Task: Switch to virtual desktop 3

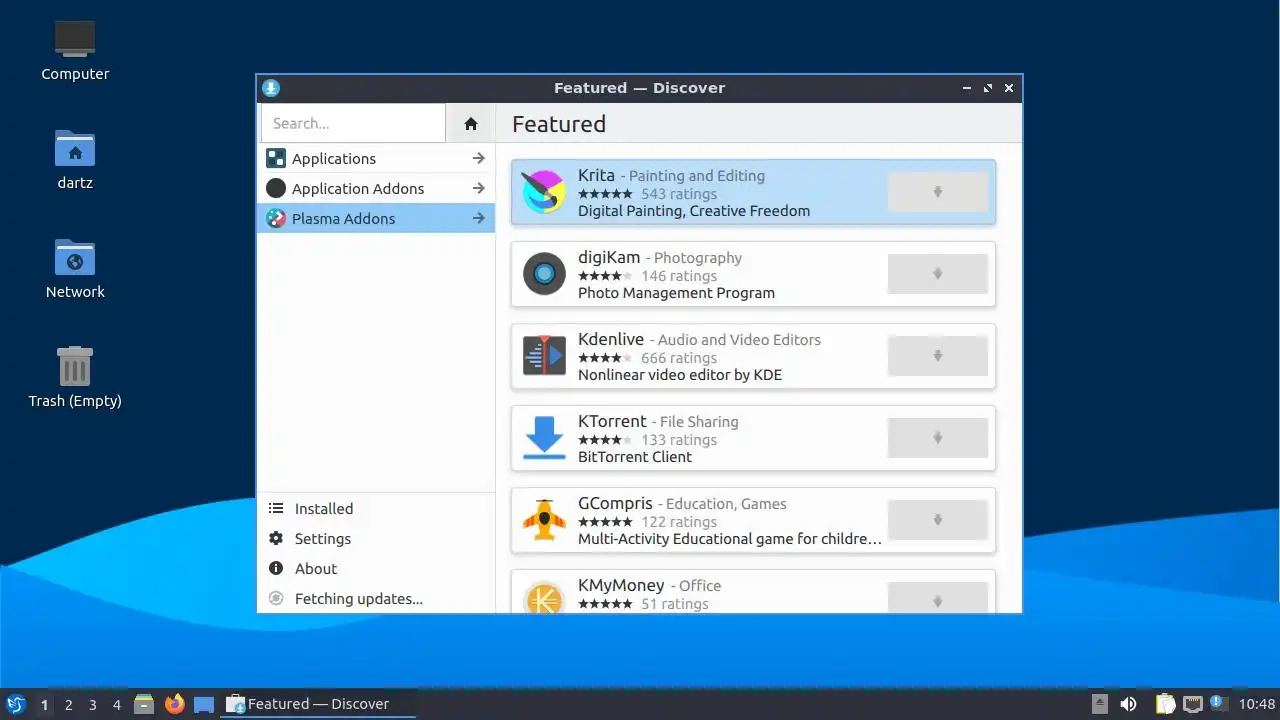Action: [92, 704]
